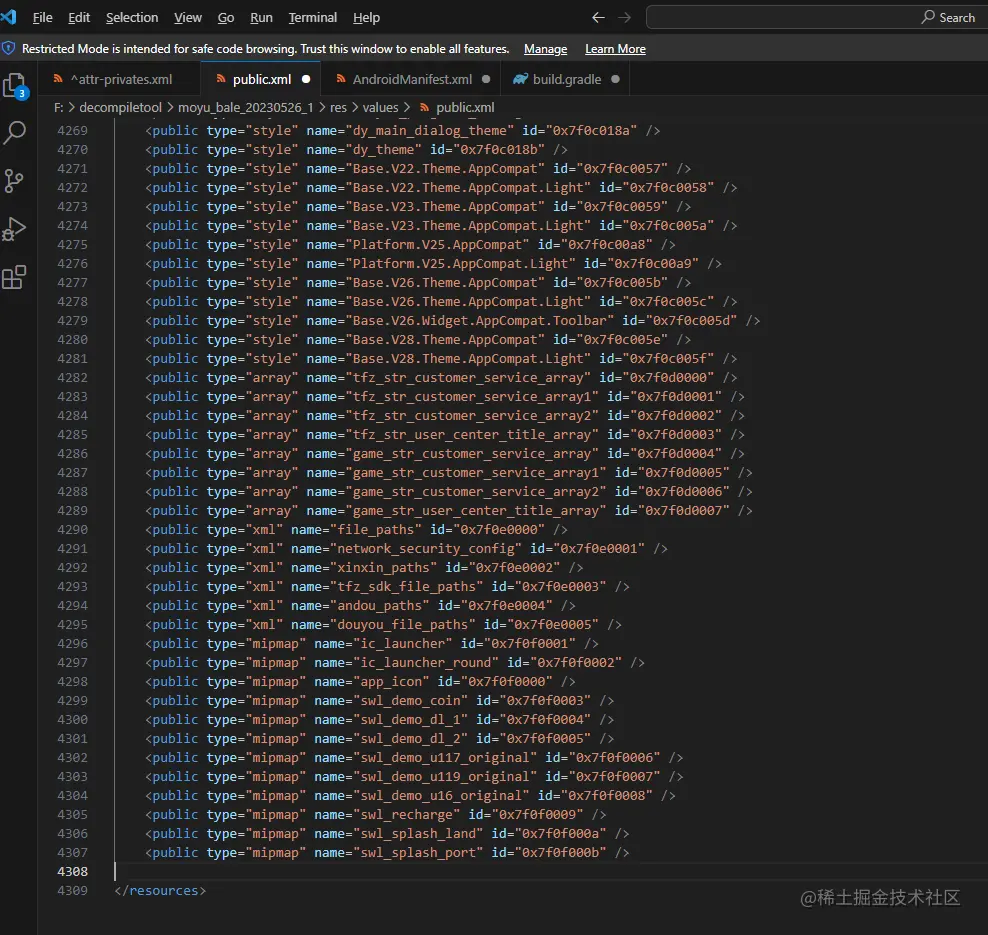Open the Explorer view in the activity bar

point(15,85)
